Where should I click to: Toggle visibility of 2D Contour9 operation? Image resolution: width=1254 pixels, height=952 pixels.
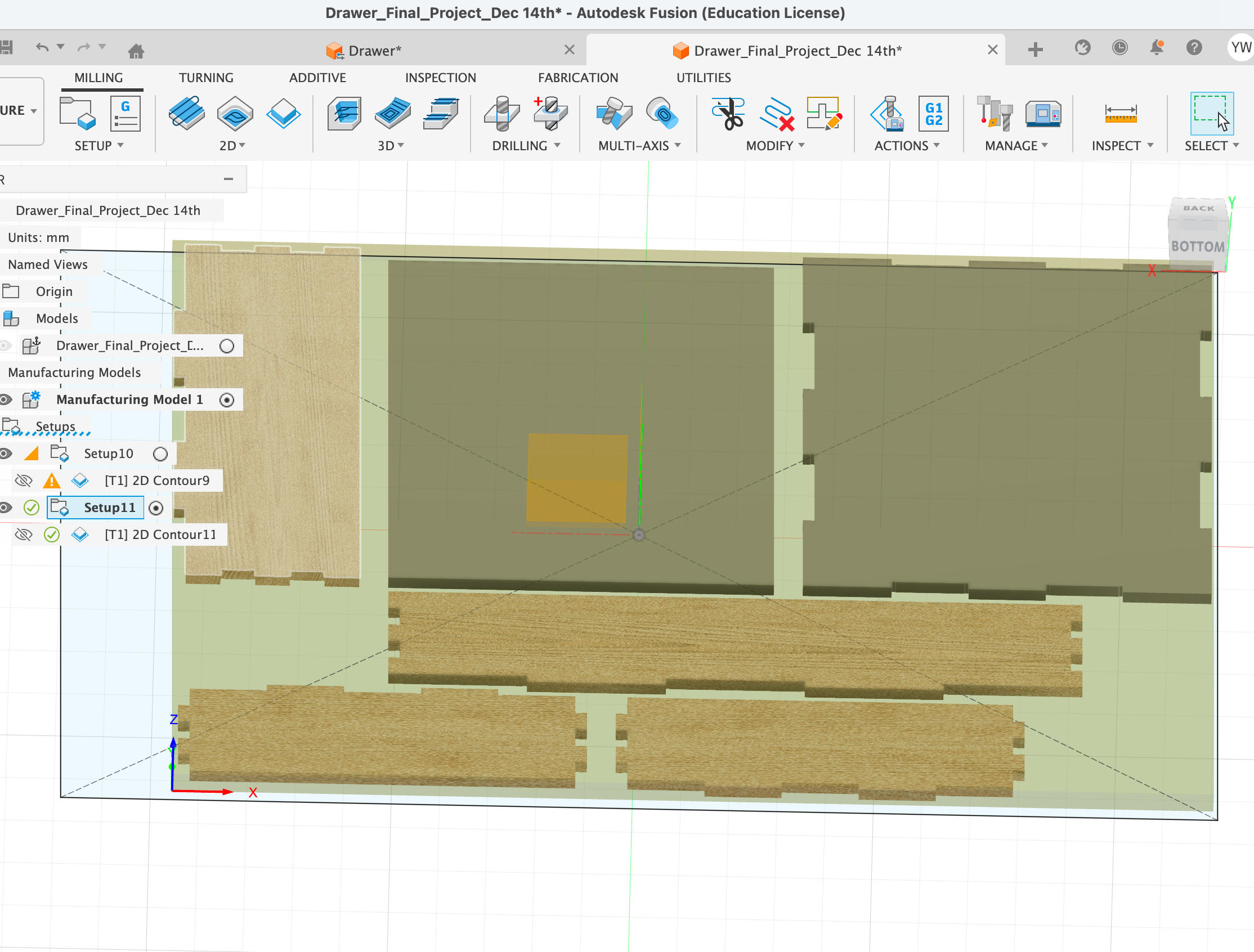[23, 481]
